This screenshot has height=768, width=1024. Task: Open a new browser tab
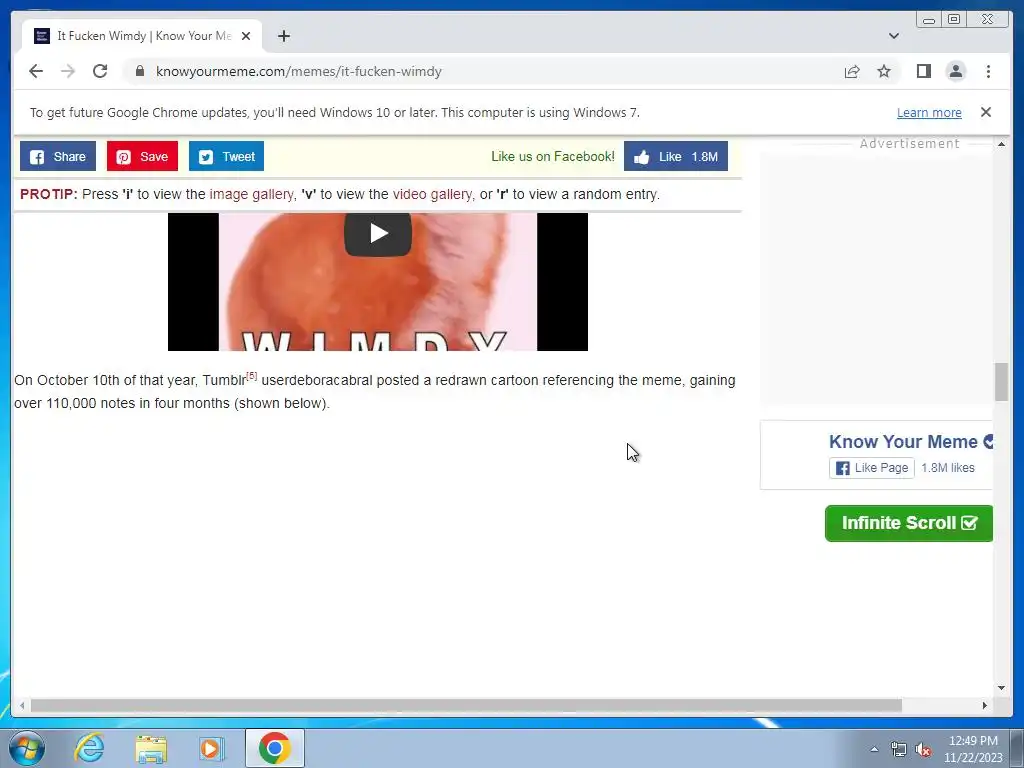point(283,36)
